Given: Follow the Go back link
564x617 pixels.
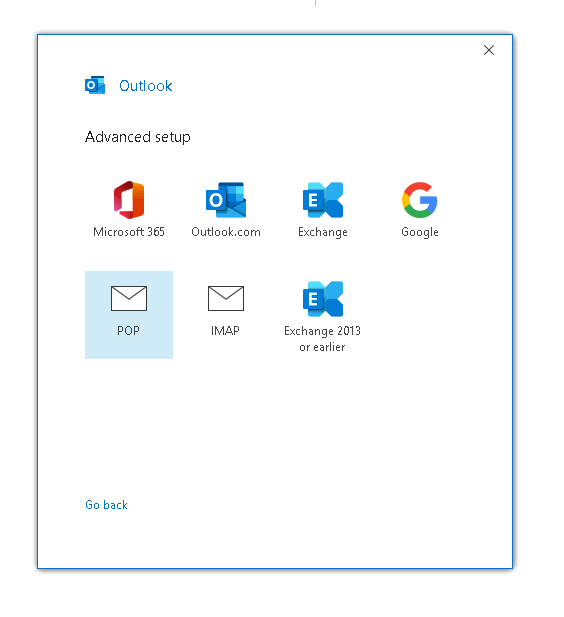Looking at the screenshot, I should pyautogui.click(x=106, y=505).
